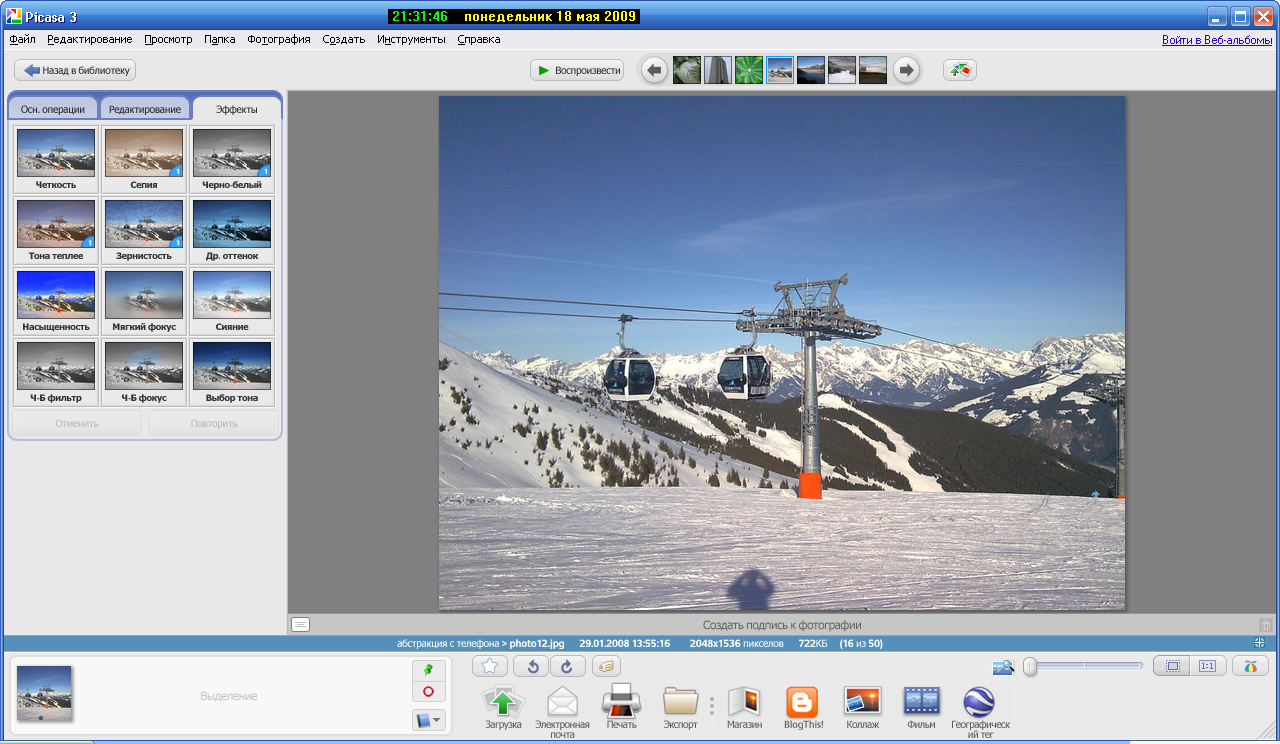Viewport: 1280px width, 744px height.
Task: Click the Печать printer icon
Action: (621, 701)
